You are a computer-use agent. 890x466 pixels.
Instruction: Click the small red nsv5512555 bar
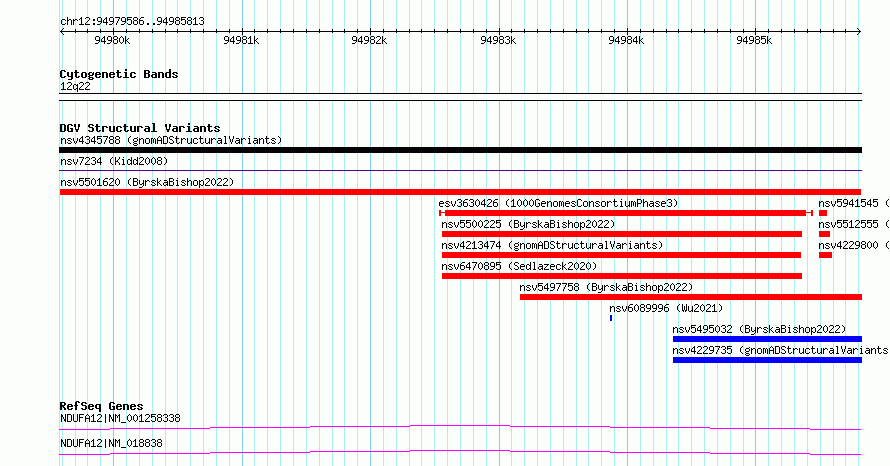pyautogui.click(x=825, y=234)
